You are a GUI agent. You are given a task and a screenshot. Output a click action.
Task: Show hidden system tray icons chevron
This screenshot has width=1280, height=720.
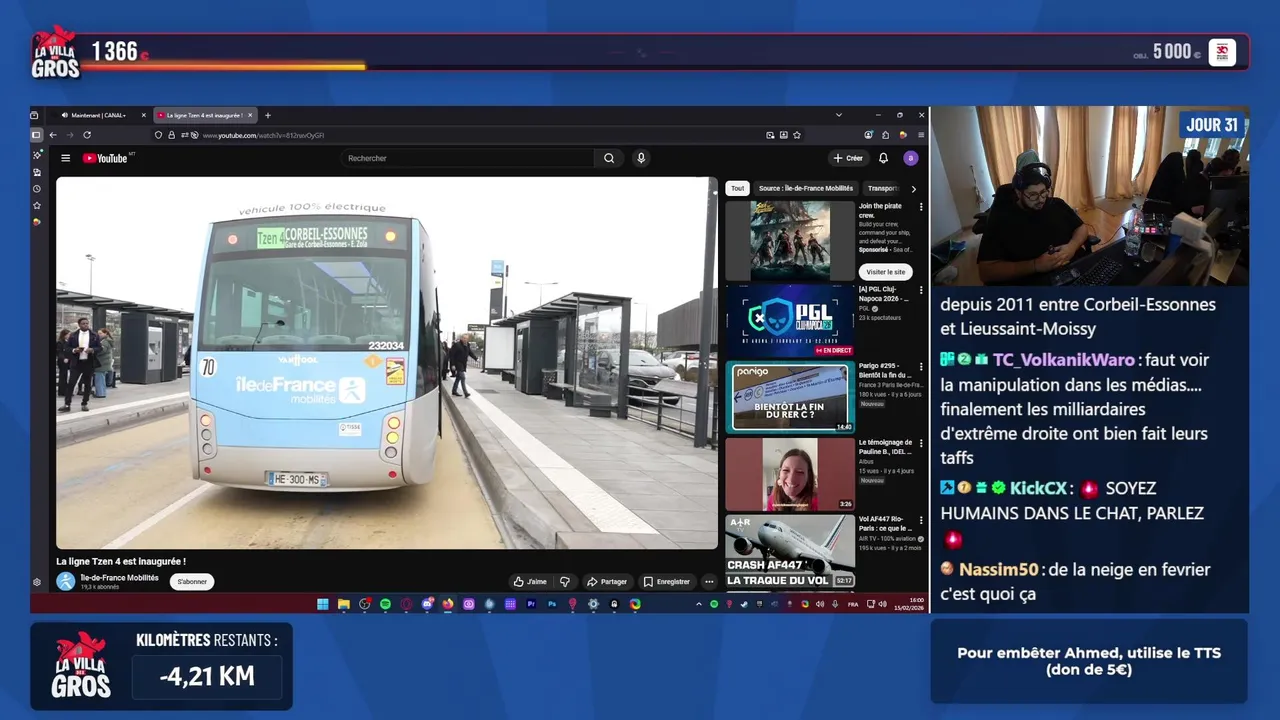click(699, 604)
